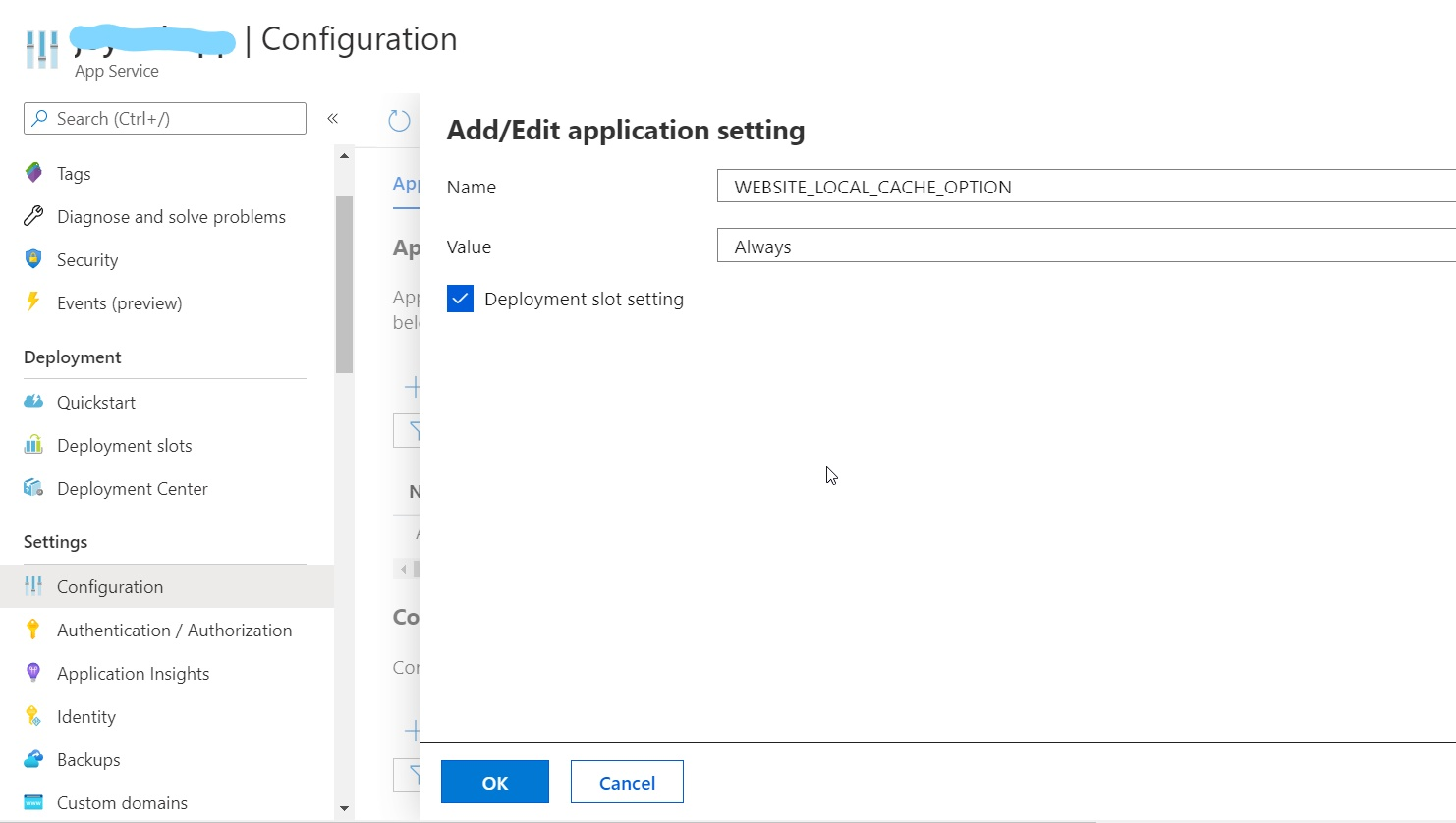
Task: Collapse the left sidebar with the chevron
Action: pos(332,118)
